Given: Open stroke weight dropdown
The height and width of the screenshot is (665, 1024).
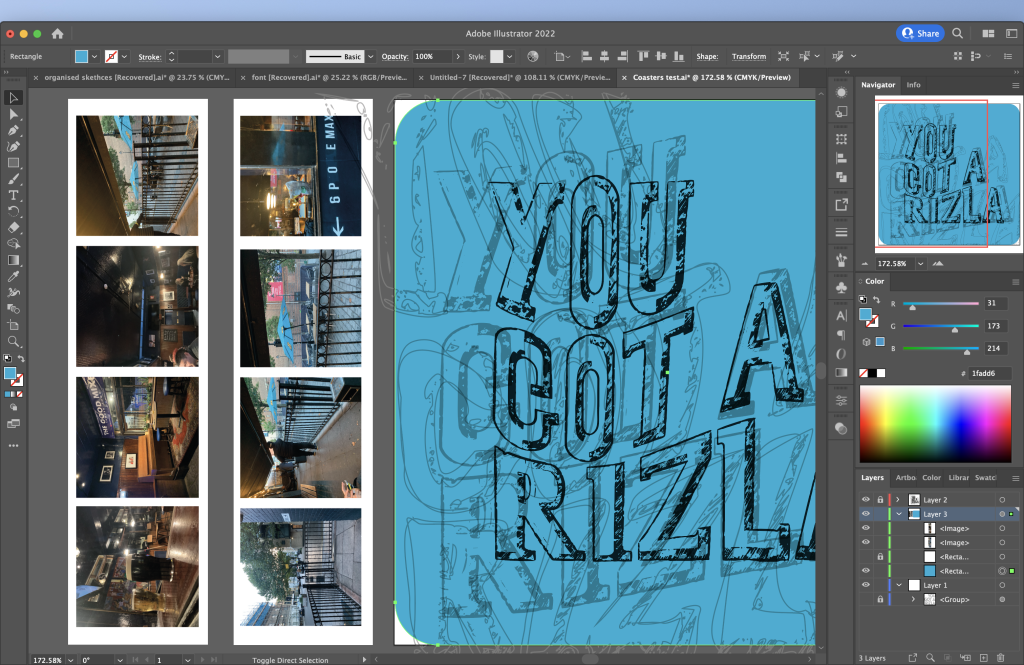Looking at the screenshot, I should [x=217, y=57].
